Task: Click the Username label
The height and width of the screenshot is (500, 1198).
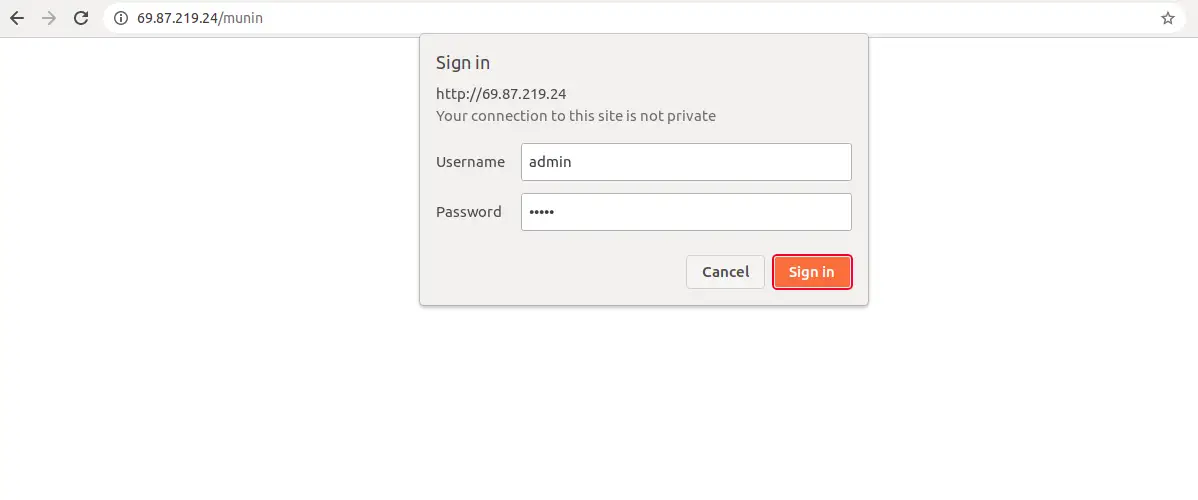Action: click(x=470, y=162)
